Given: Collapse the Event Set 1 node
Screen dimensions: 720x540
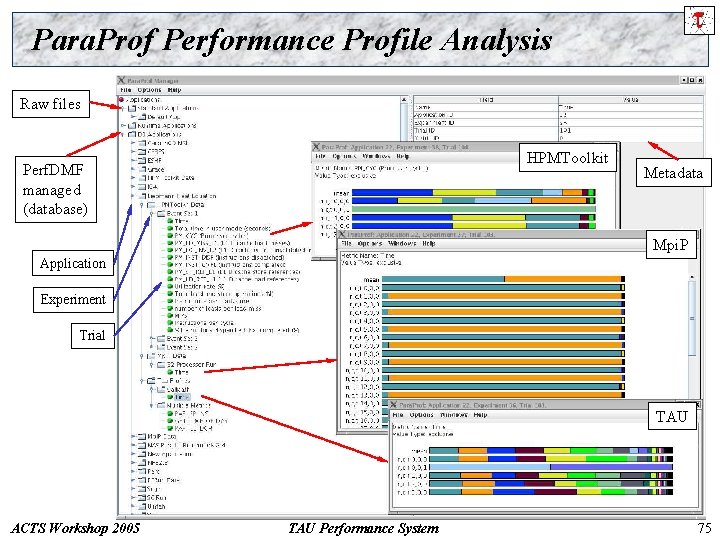Looking at the screenshot, I should tap(152, 214).
